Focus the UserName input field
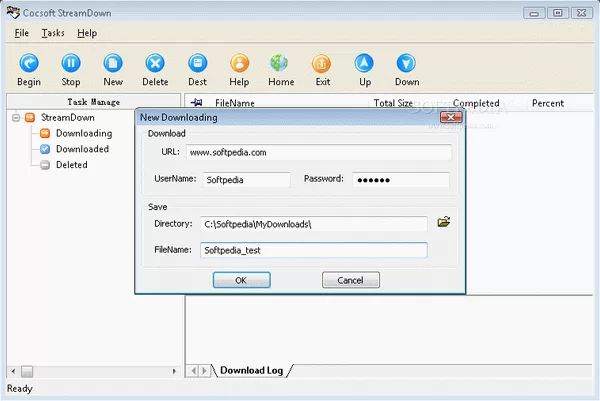Screen dimensions: 600x401 tap(246, 179)
